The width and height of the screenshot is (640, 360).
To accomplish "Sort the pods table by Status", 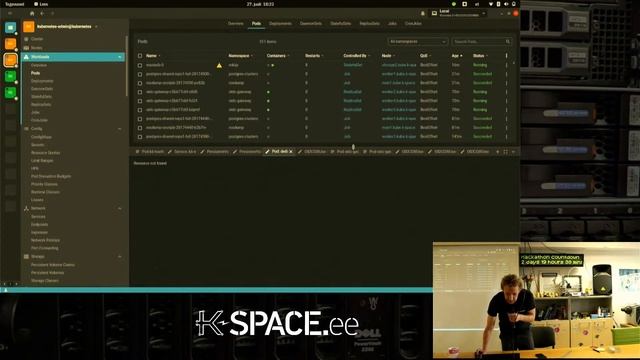I will (480, 56).
